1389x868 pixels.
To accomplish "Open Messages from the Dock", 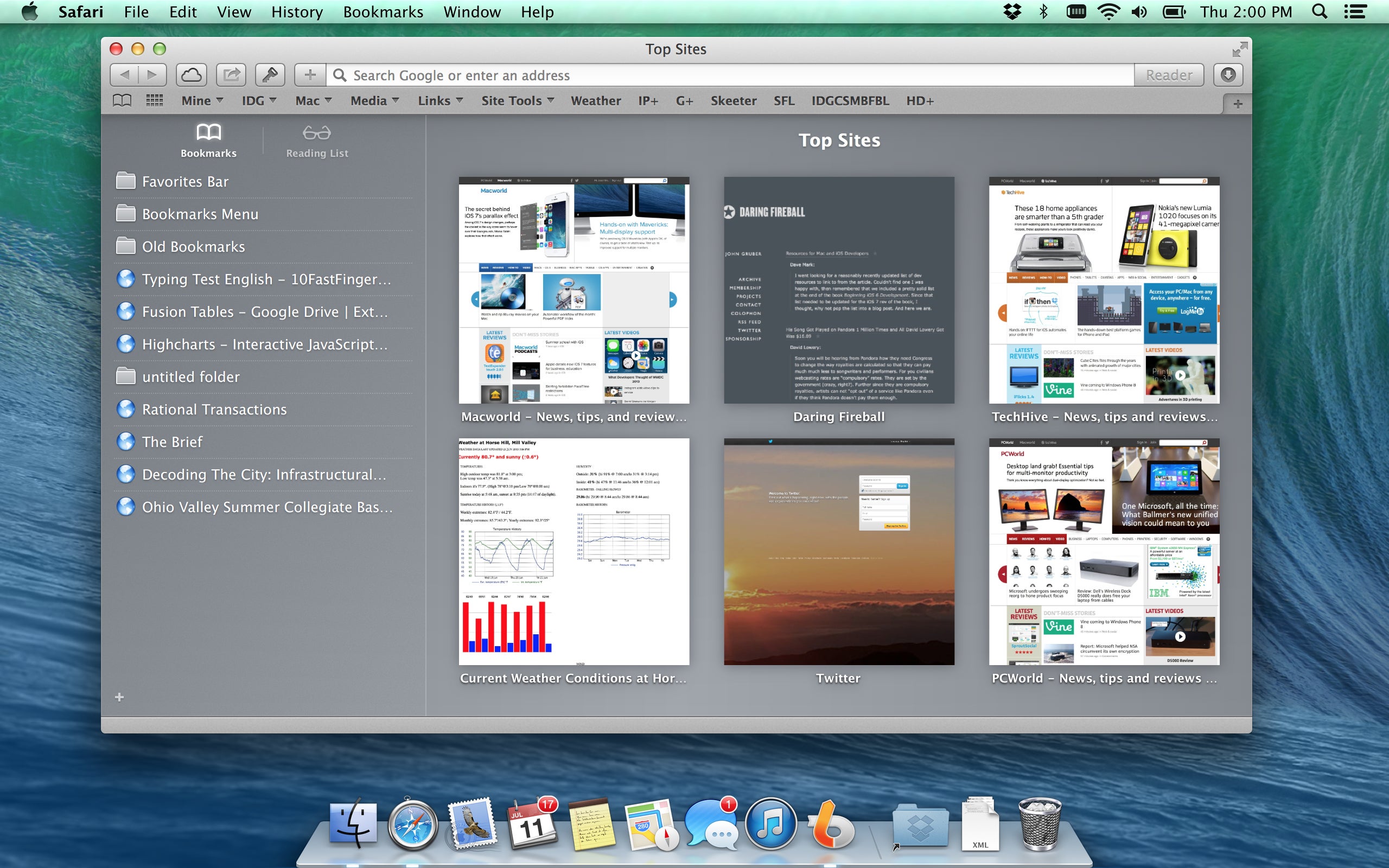I will point(712,825).
